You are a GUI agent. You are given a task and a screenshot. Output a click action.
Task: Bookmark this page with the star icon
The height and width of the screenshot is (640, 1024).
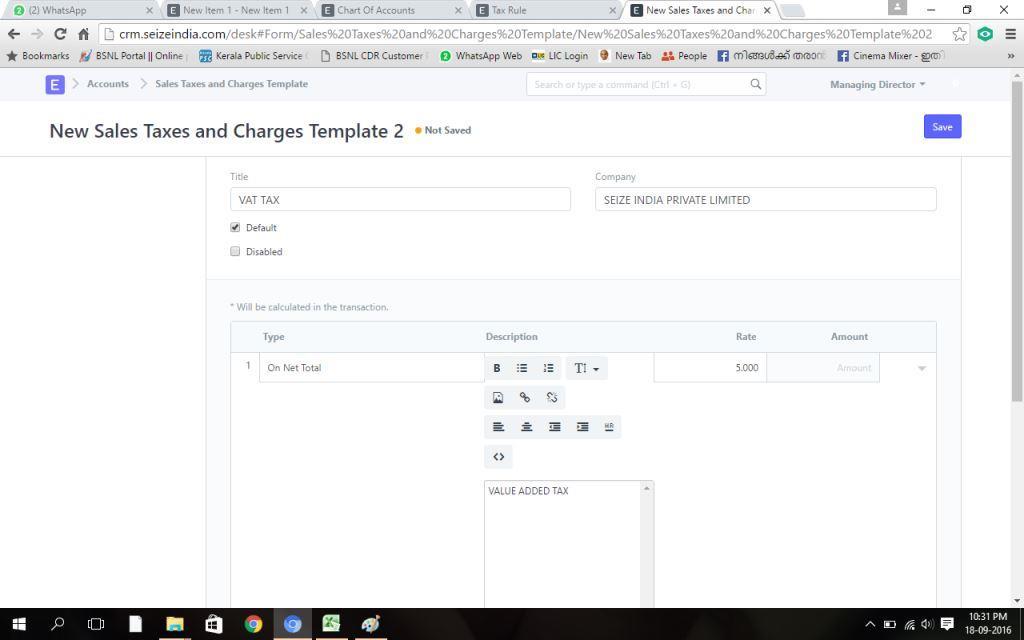(959, 34)
